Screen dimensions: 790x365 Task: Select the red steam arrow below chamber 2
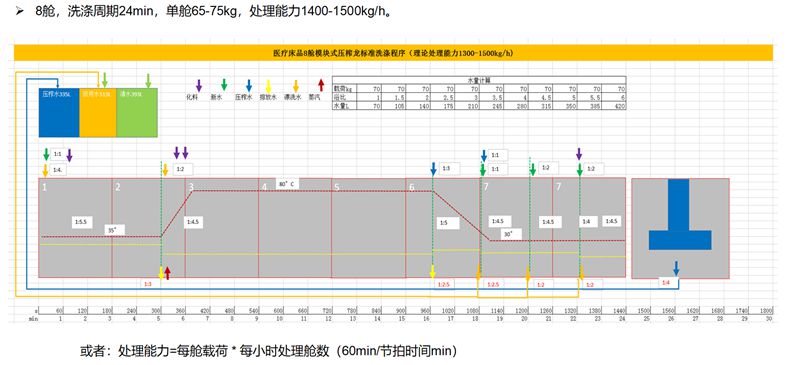(168, 273)
